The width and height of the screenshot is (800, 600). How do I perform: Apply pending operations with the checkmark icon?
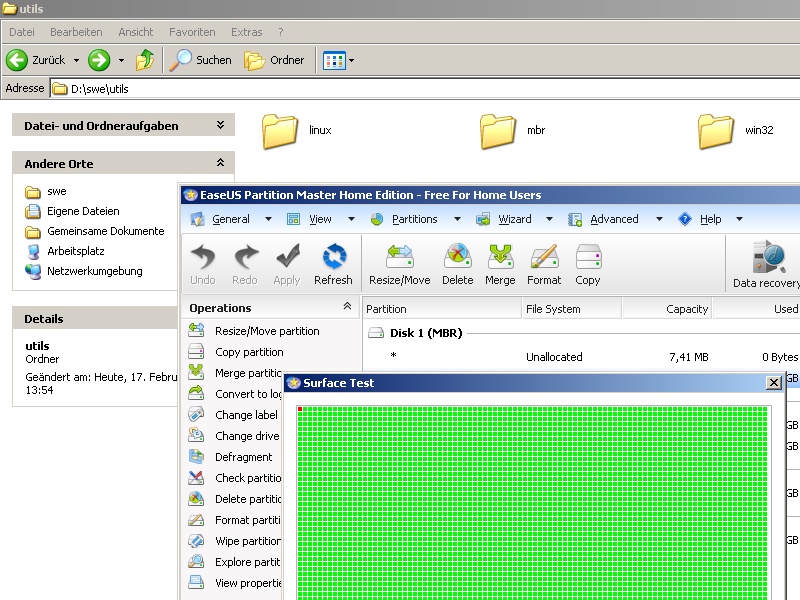pyautogui.click(x=287, y=264)
